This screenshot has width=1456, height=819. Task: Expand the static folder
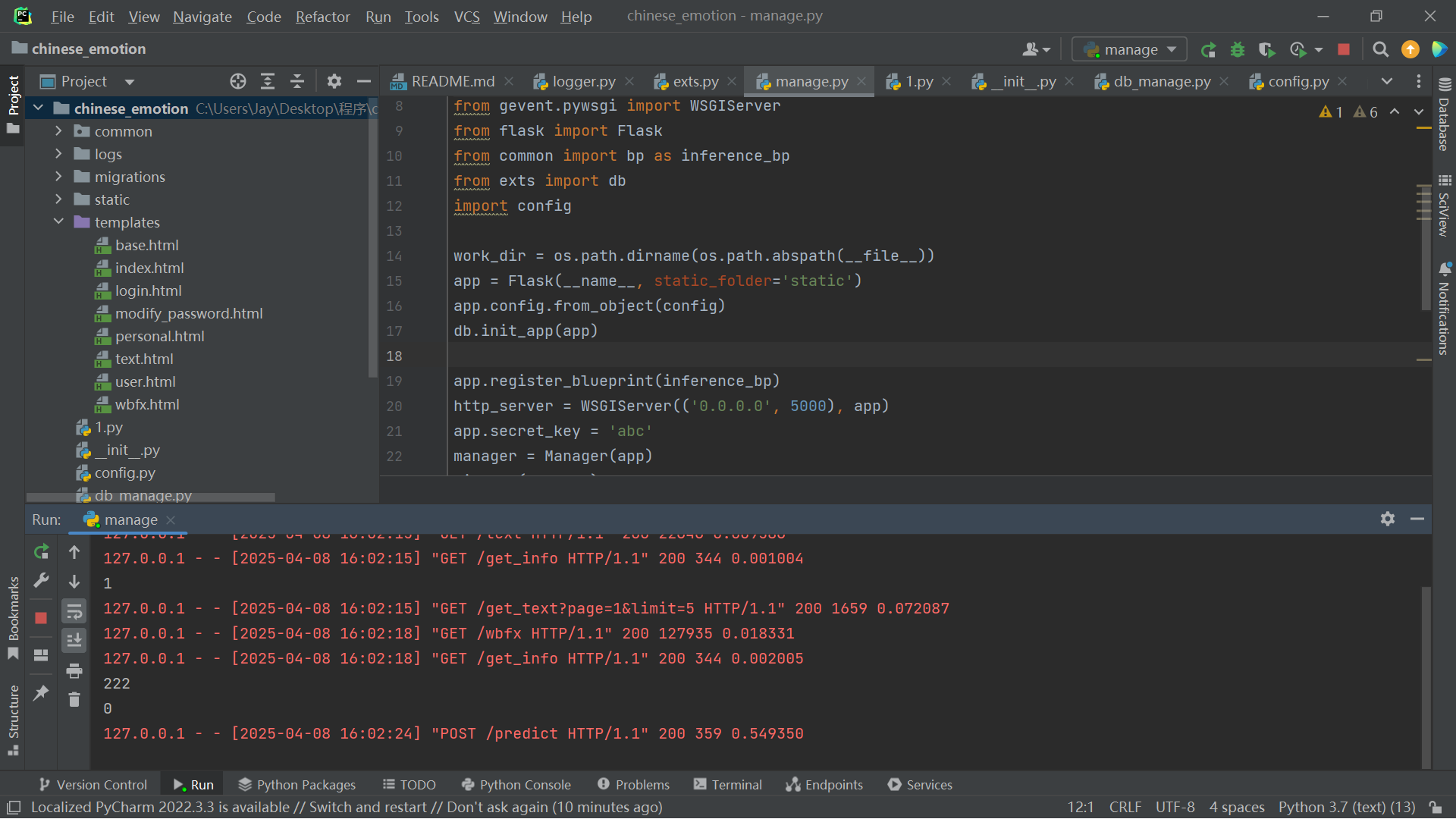pyautogui.click(x=59, y=199)
